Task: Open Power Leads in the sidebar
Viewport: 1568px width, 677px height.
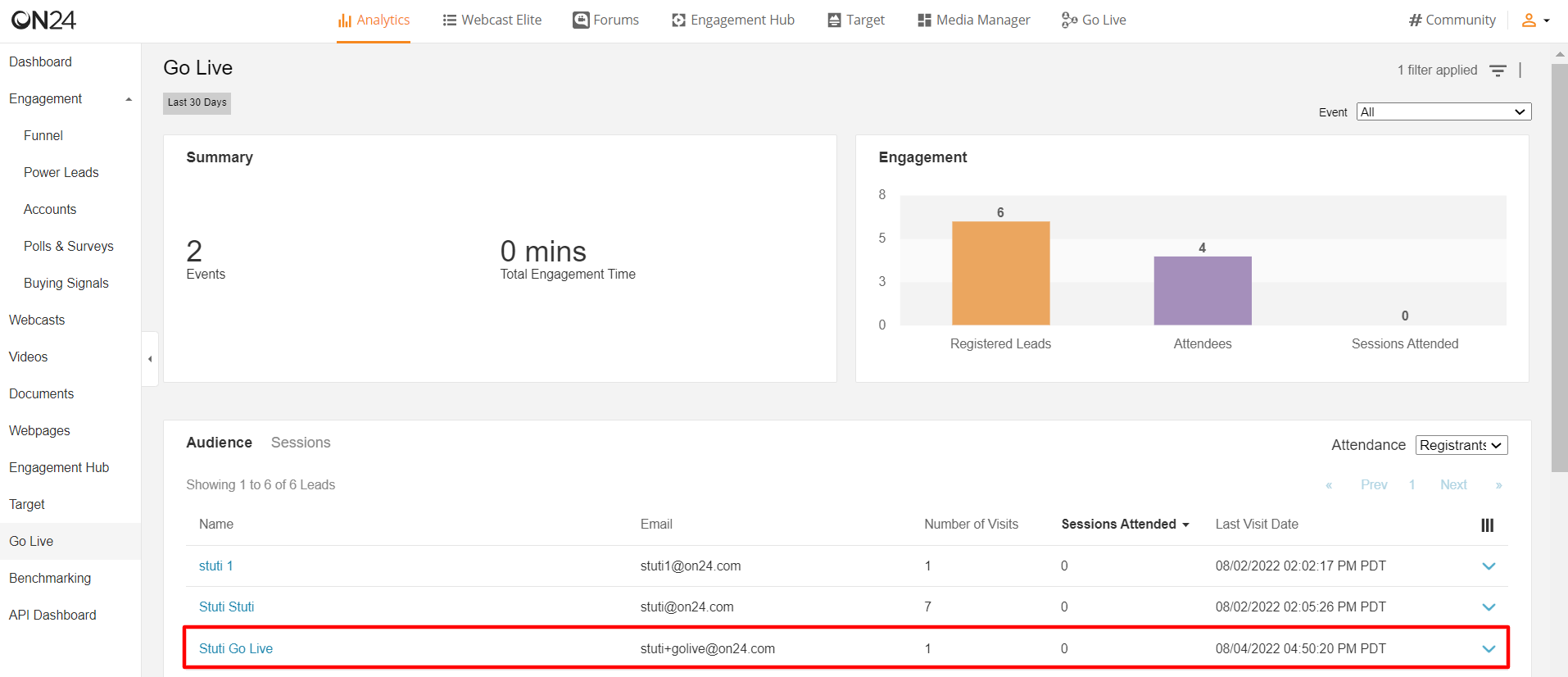Action: point(61,172)
